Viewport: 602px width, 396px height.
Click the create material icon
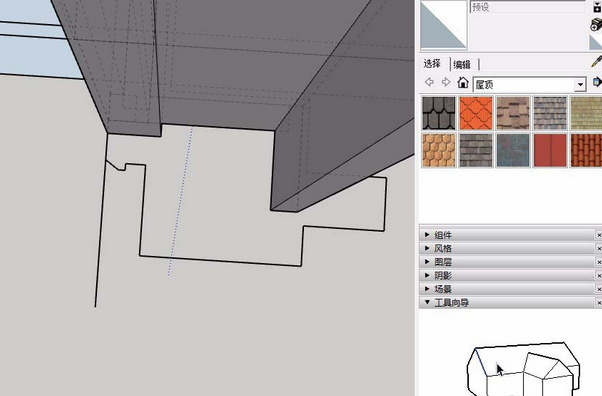(x=596, y=24)
